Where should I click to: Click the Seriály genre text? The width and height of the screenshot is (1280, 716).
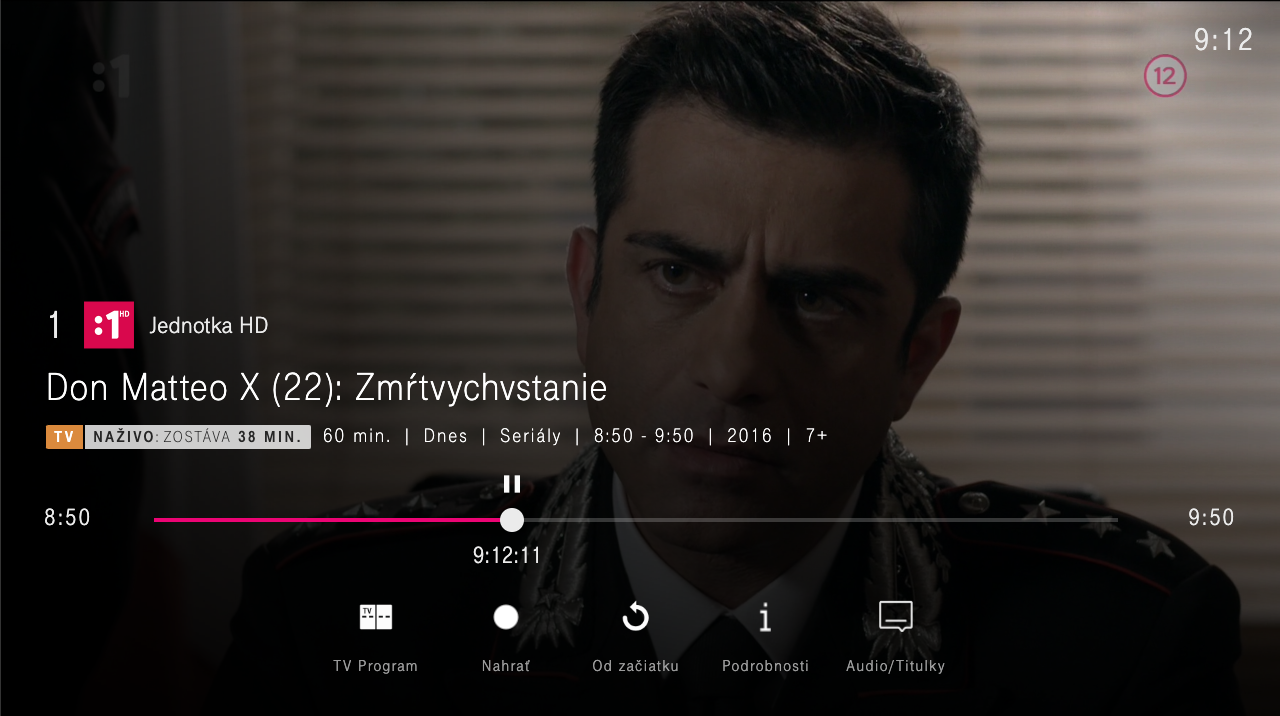[x=531, y=437]
